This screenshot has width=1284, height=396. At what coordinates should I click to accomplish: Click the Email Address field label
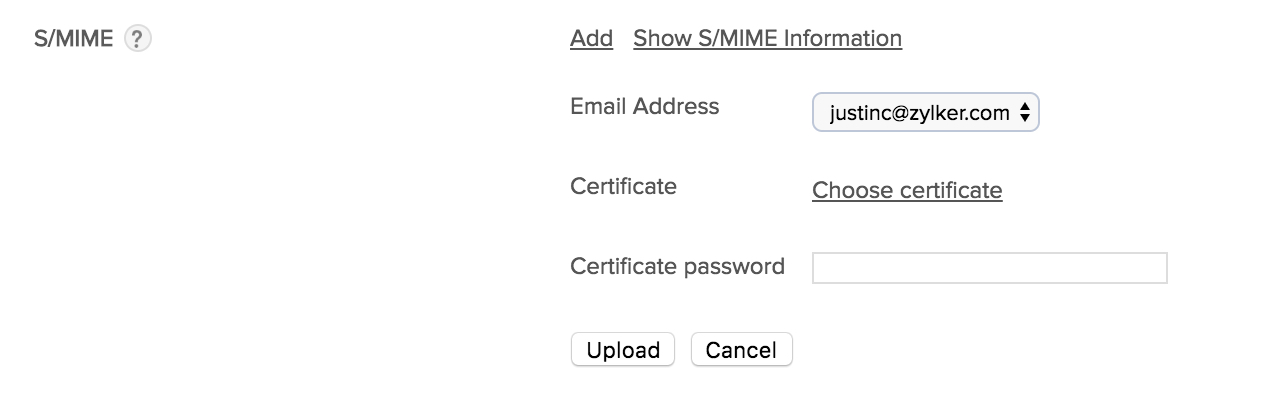[x=644, y=106]
